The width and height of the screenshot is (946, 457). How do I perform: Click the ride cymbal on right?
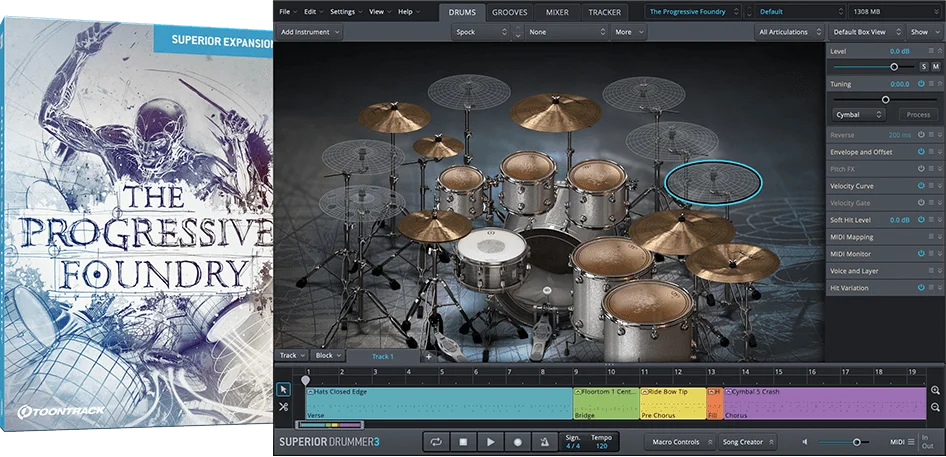coord(682,231)
